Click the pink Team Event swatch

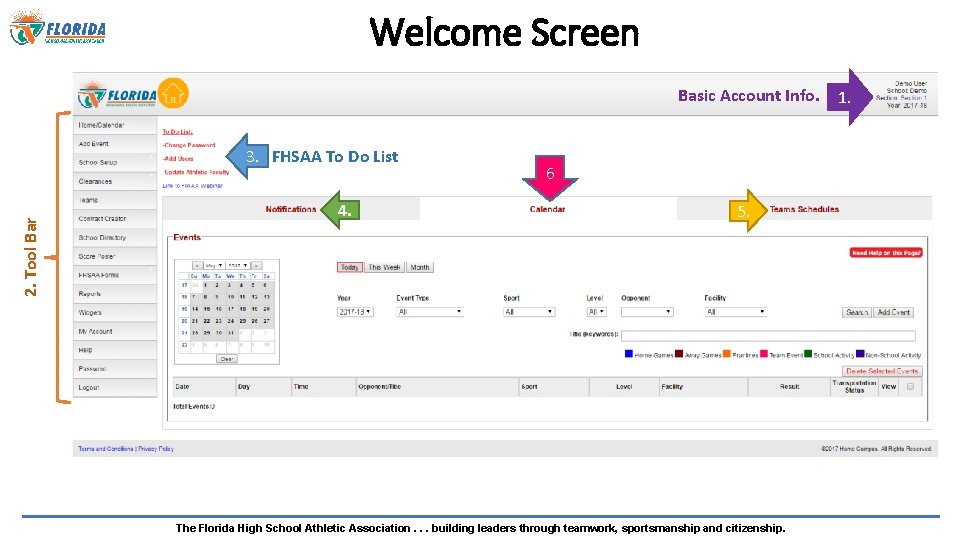pos(764,354)
